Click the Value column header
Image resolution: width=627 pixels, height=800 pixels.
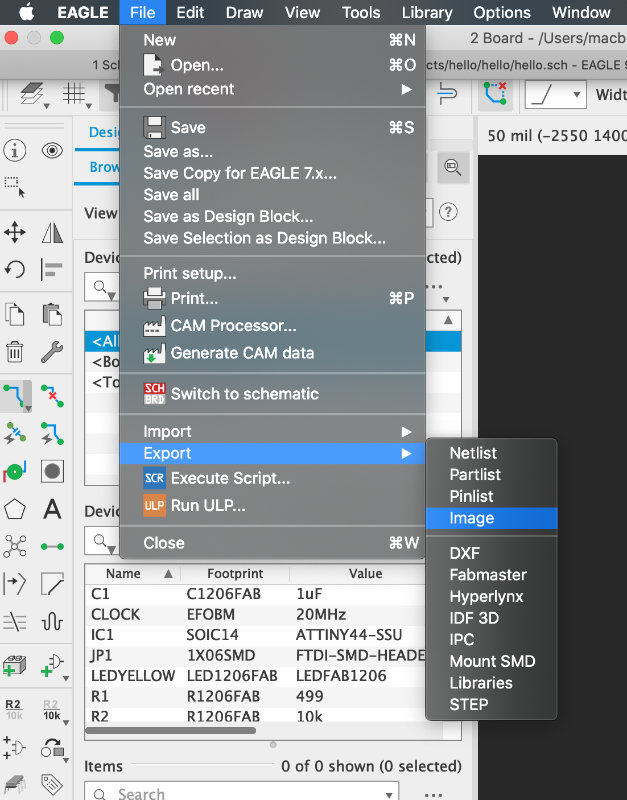(365, 573)
